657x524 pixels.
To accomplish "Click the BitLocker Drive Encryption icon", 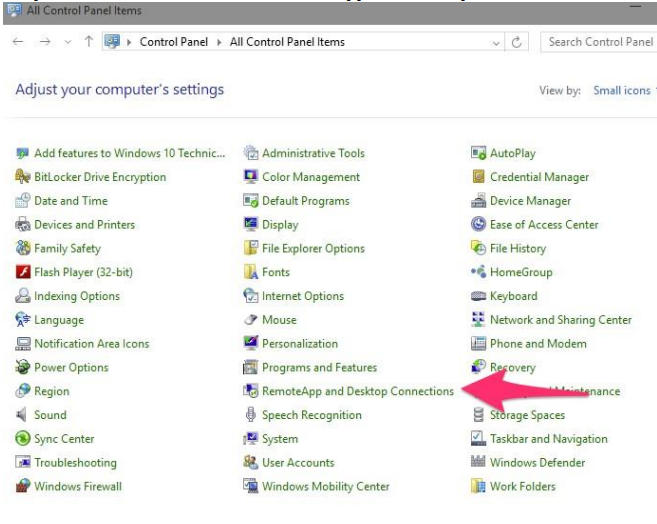I will coord(23,177).
